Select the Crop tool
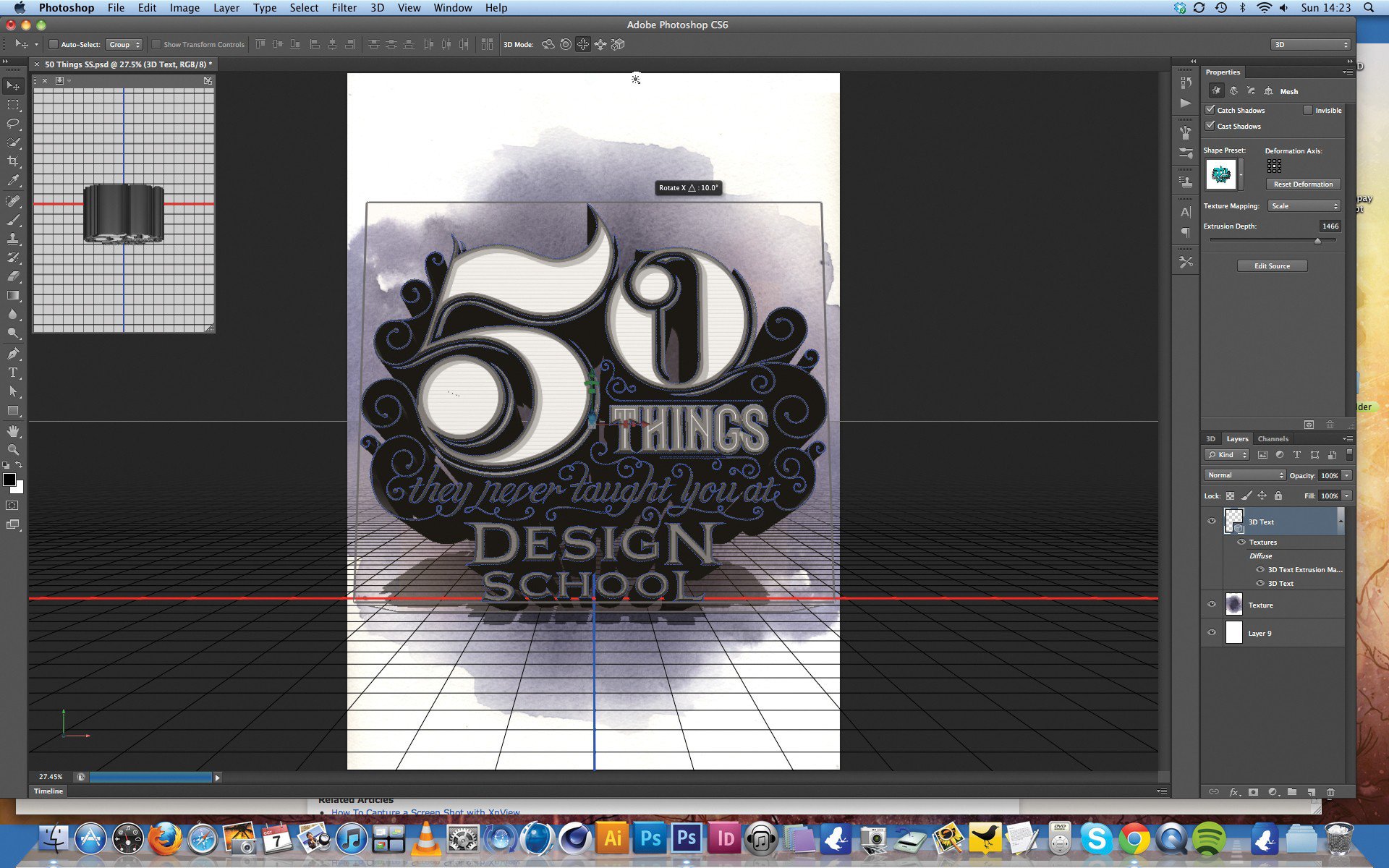The height and width of the screenshot is (868, 1389). point(13,162)
